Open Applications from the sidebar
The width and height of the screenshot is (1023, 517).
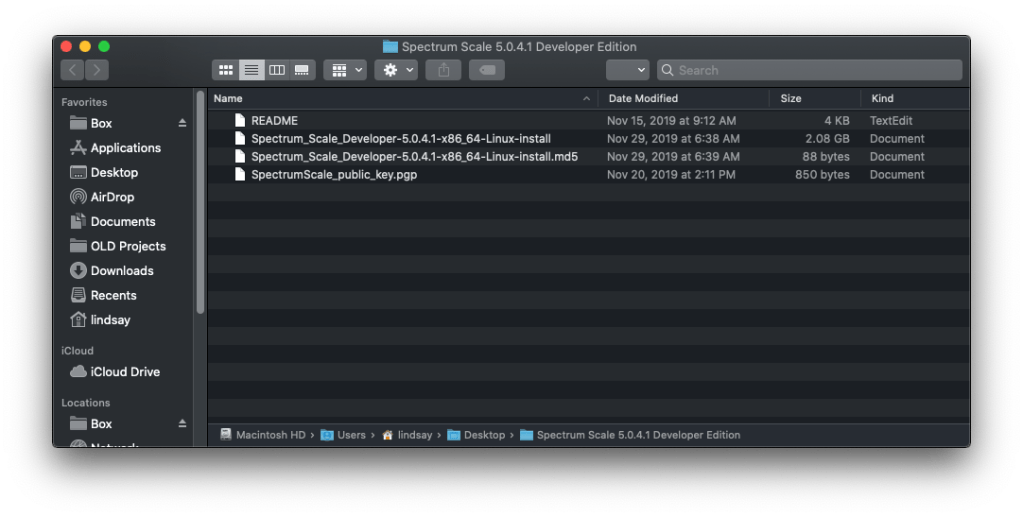point(125,148)
